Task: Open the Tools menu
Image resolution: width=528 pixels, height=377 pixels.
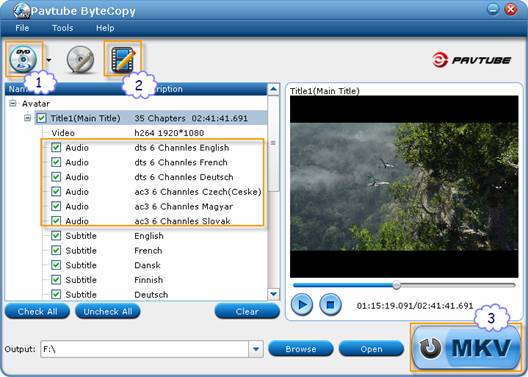Action: [63, 28]
